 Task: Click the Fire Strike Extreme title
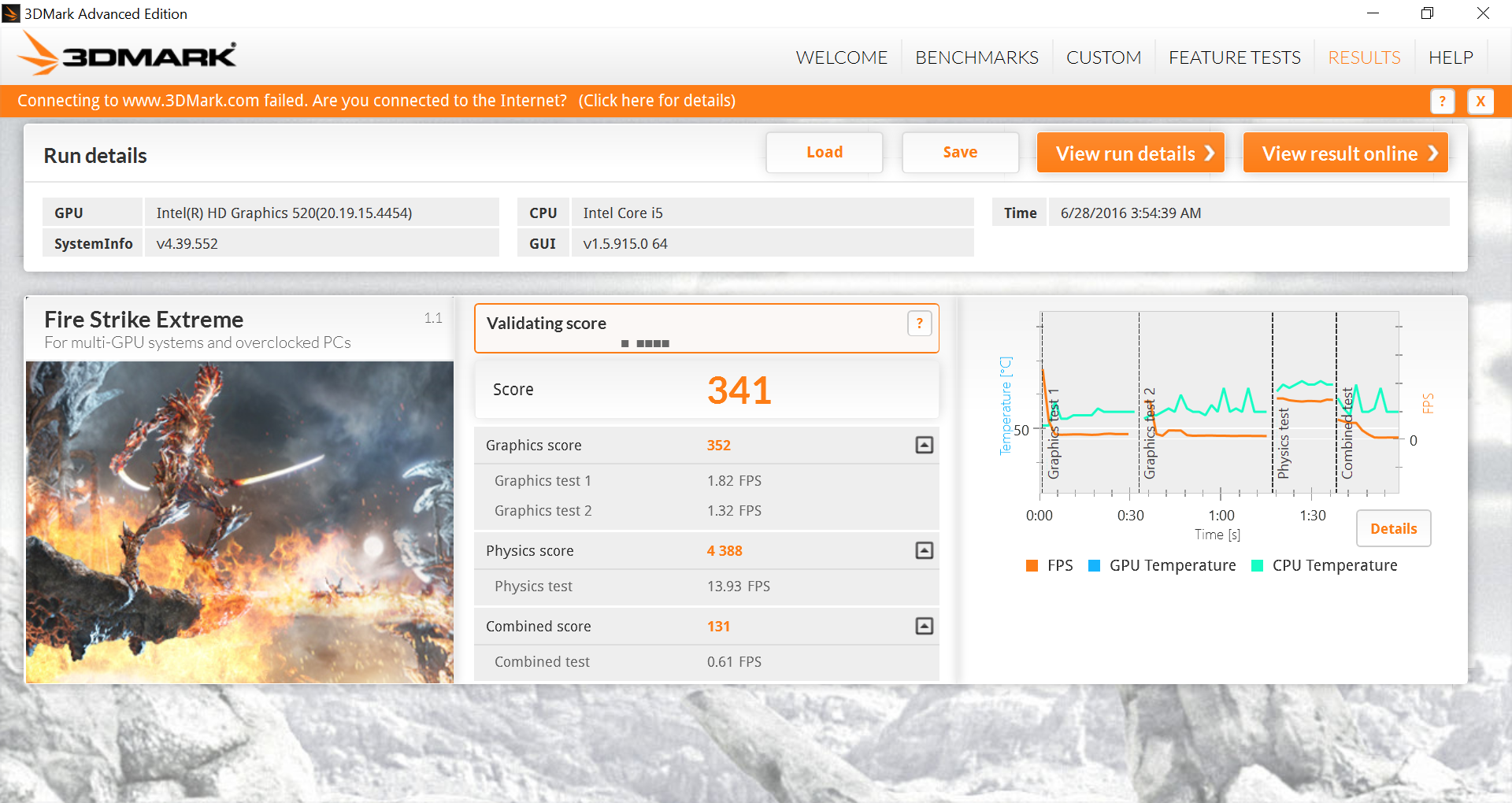143,319
